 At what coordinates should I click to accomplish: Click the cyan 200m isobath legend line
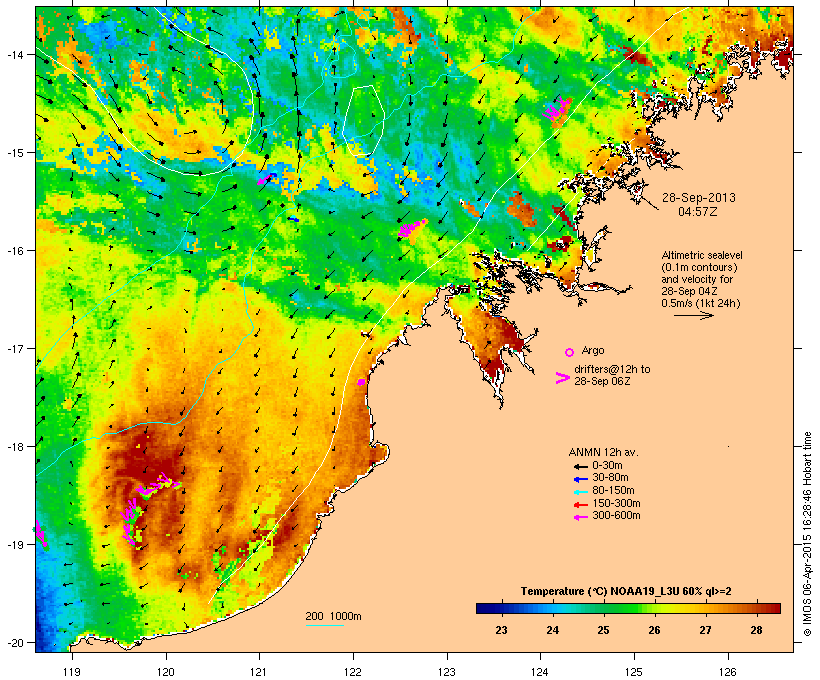point(324,626)
